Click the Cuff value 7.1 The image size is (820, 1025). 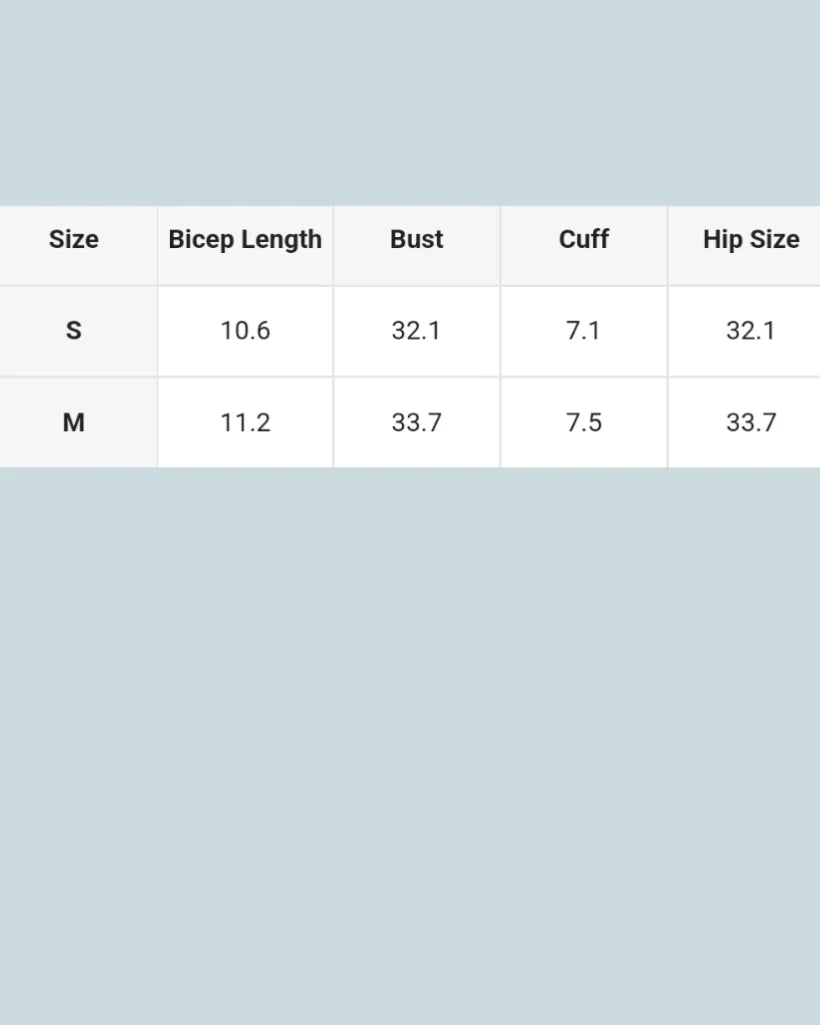coord(583,331)
